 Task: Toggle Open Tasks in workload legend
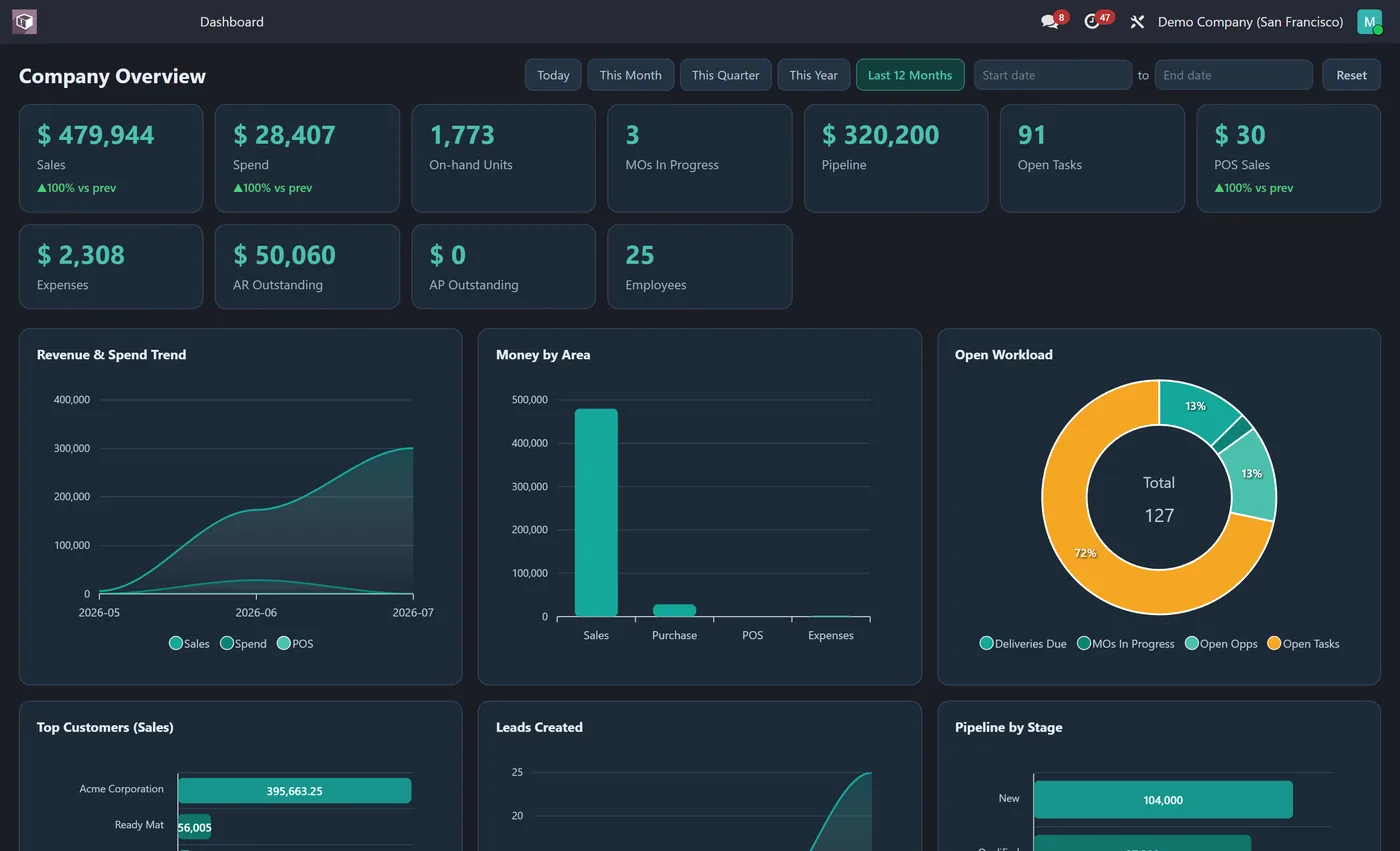pos(1303,643)
